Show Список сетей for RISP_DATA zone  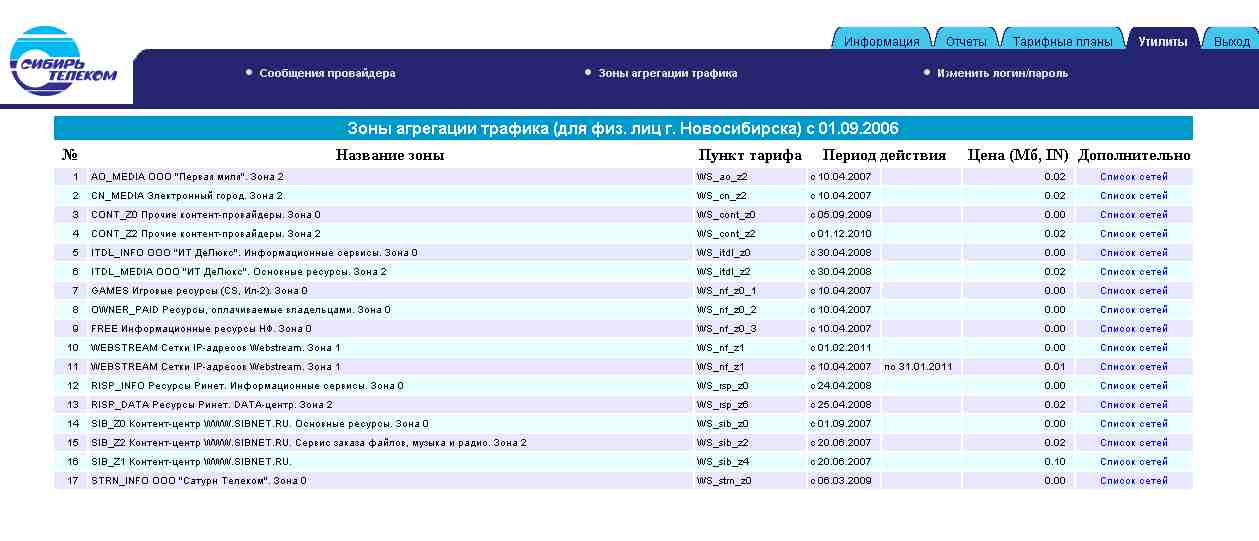pyautogui.click(x=1133, y=405)
